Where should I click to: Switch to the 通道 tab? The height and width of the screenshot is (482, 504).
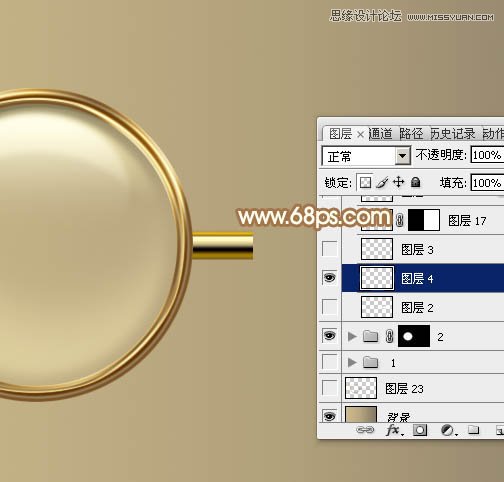pyautogui.click(x=381, y=134)
